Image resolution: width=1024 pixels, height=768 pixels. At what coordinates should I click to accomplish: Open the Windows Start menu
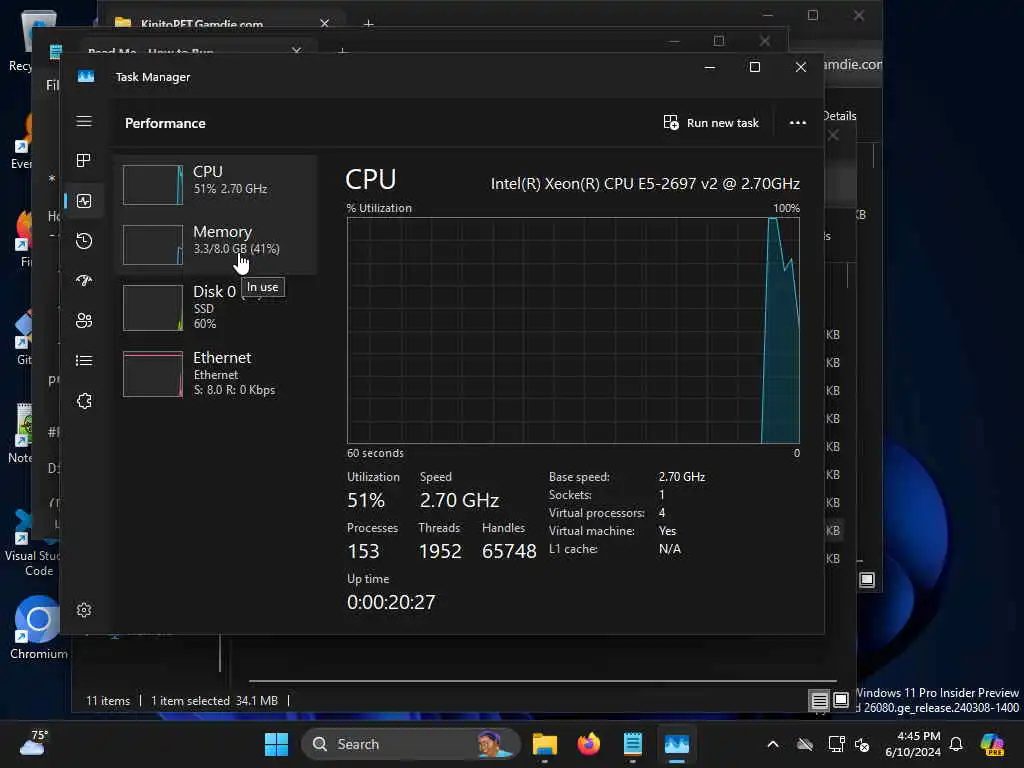click(276, 744)
